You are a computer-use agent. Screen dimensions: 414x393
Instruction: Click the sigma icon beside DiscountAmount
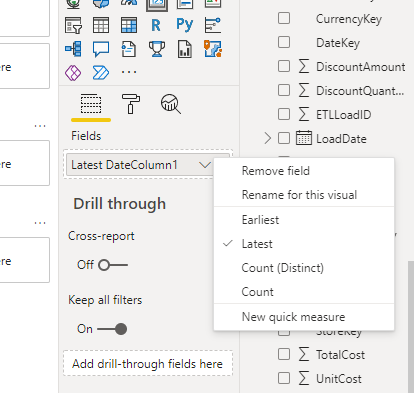304,66
